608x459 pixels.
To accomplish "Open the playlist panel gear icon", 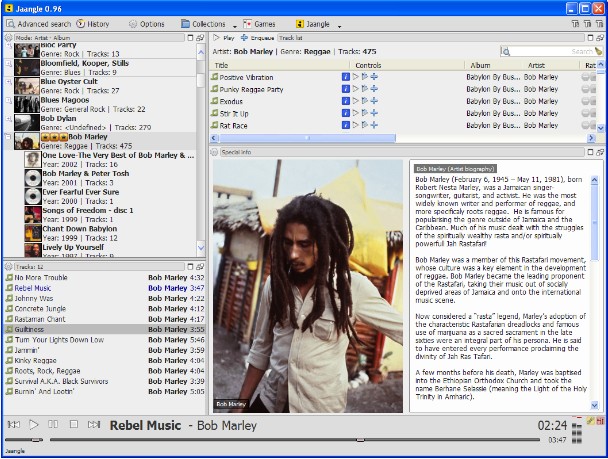I will tap(8, 267).
